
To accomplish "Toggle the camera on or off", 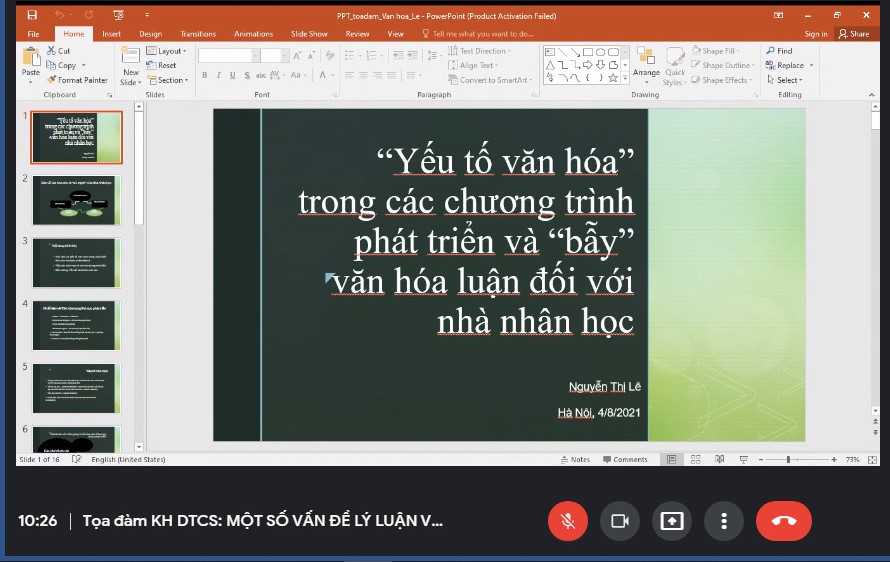I will point(619,521).
